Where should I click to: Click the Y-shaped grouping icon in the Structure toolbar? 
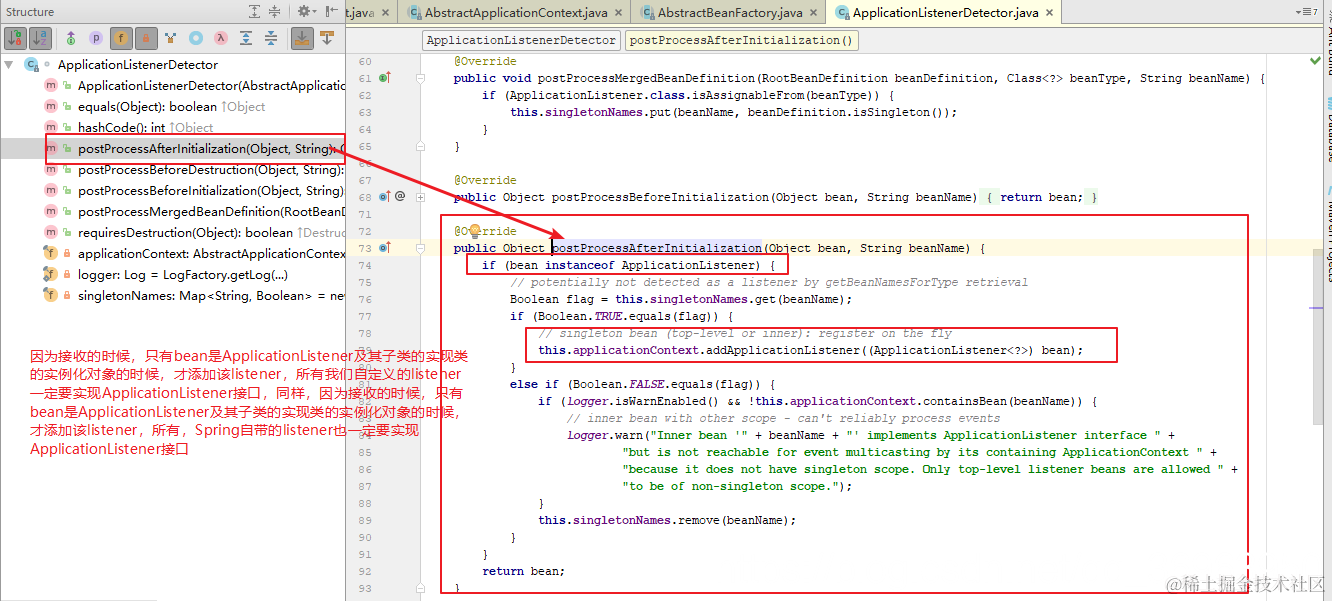tap(171, 38)
